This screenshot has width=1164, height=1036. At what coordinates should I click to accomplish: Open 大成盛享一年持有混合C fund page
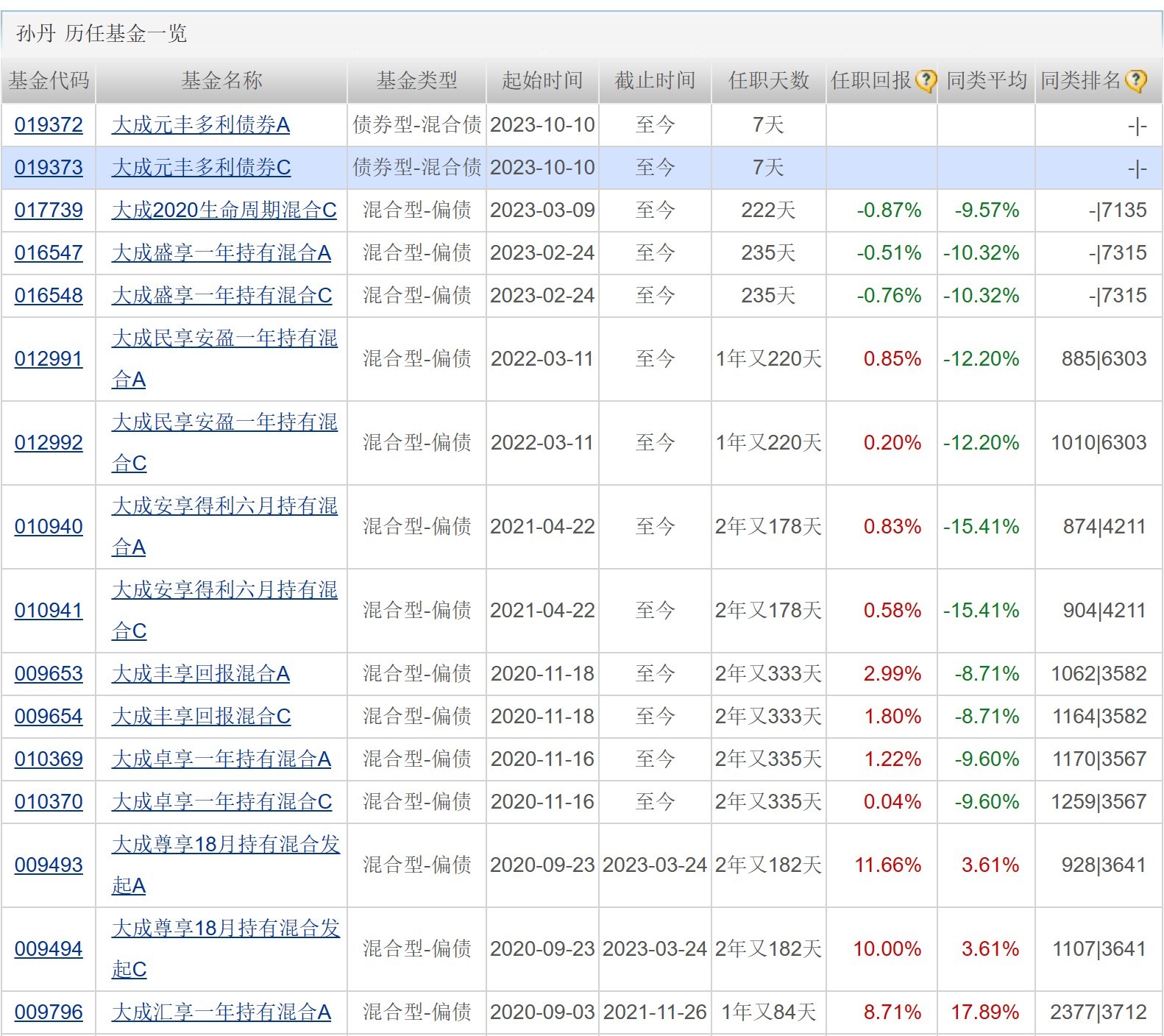coord(221,296)
